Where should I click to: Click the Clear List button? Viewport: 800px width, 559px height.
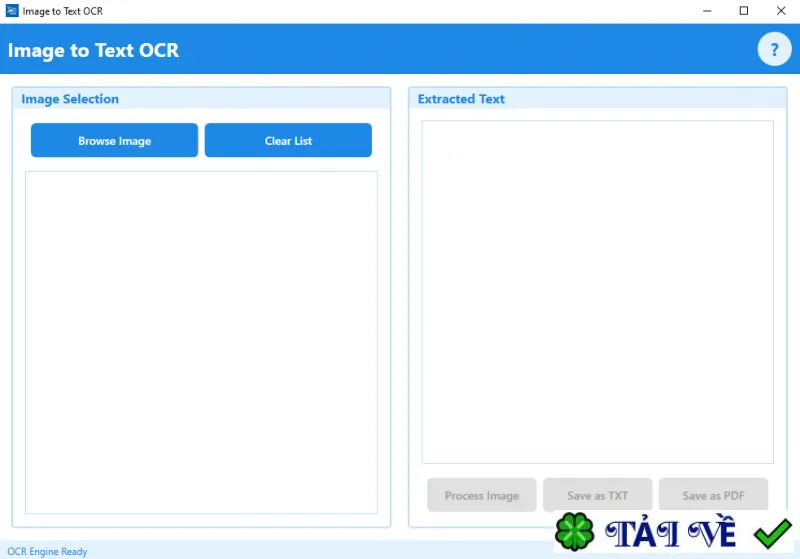click(x=288, y=140)
